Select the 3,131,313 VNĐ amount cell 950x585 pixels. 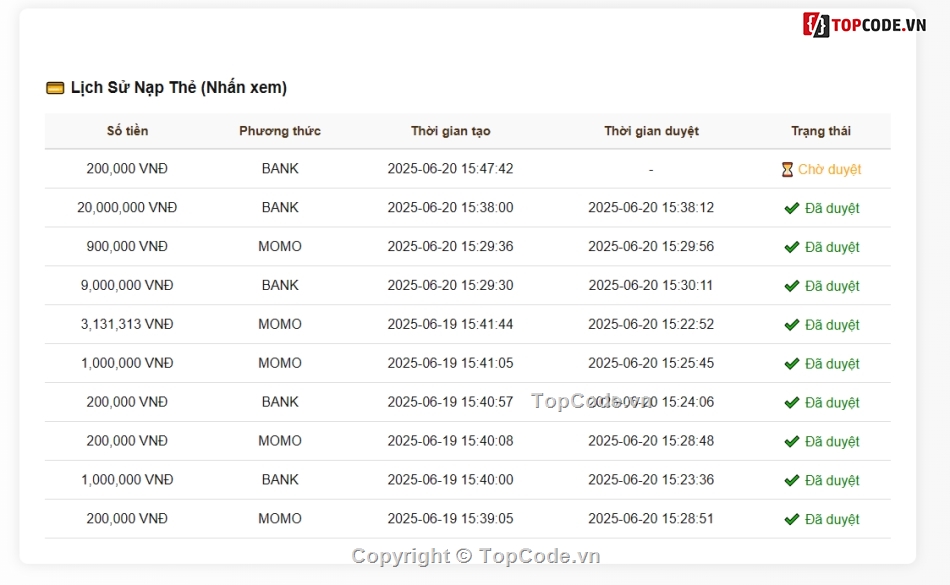[x=127, y=324]
